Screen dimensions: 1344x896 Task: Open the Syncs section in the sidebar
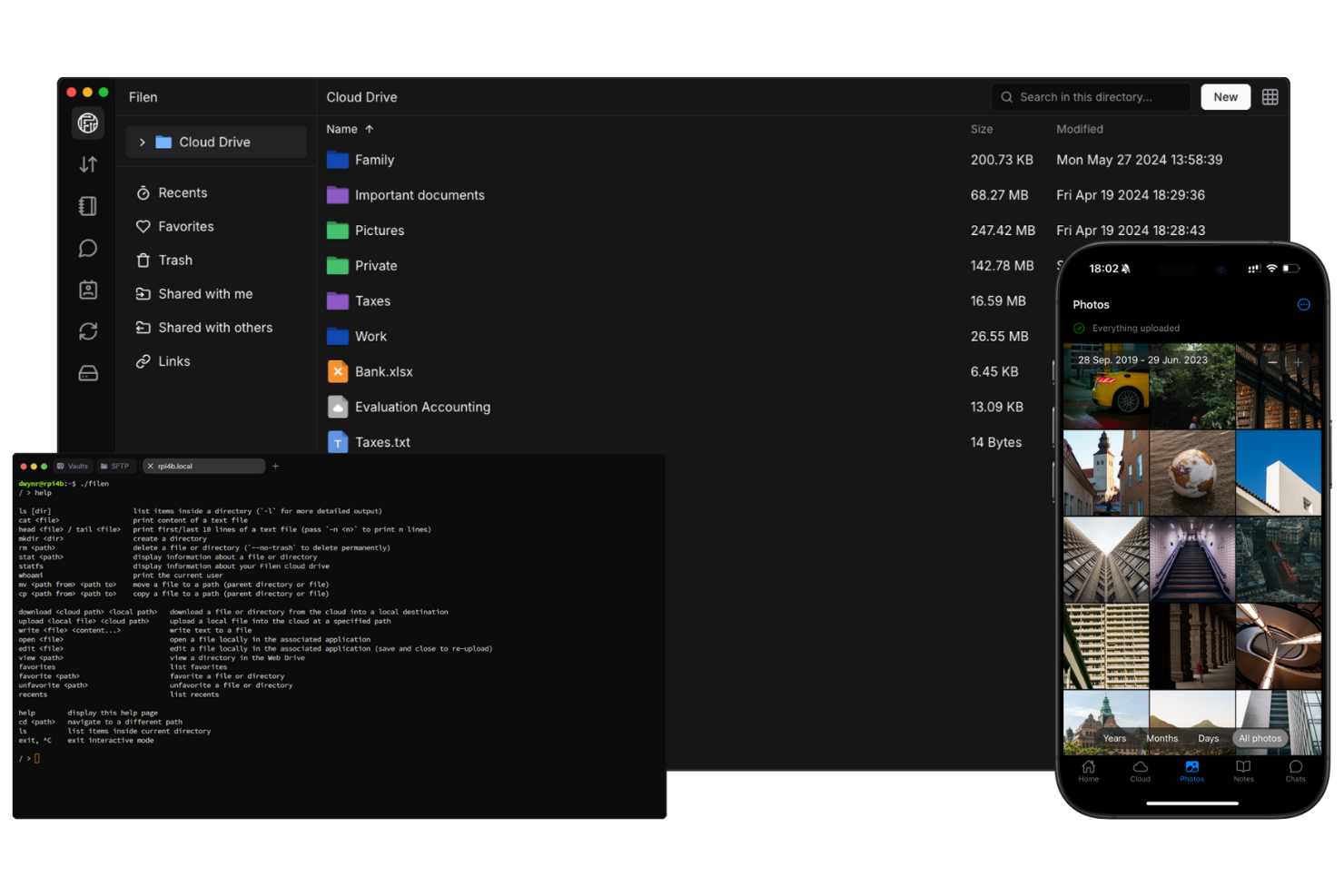tap(88, 330)
